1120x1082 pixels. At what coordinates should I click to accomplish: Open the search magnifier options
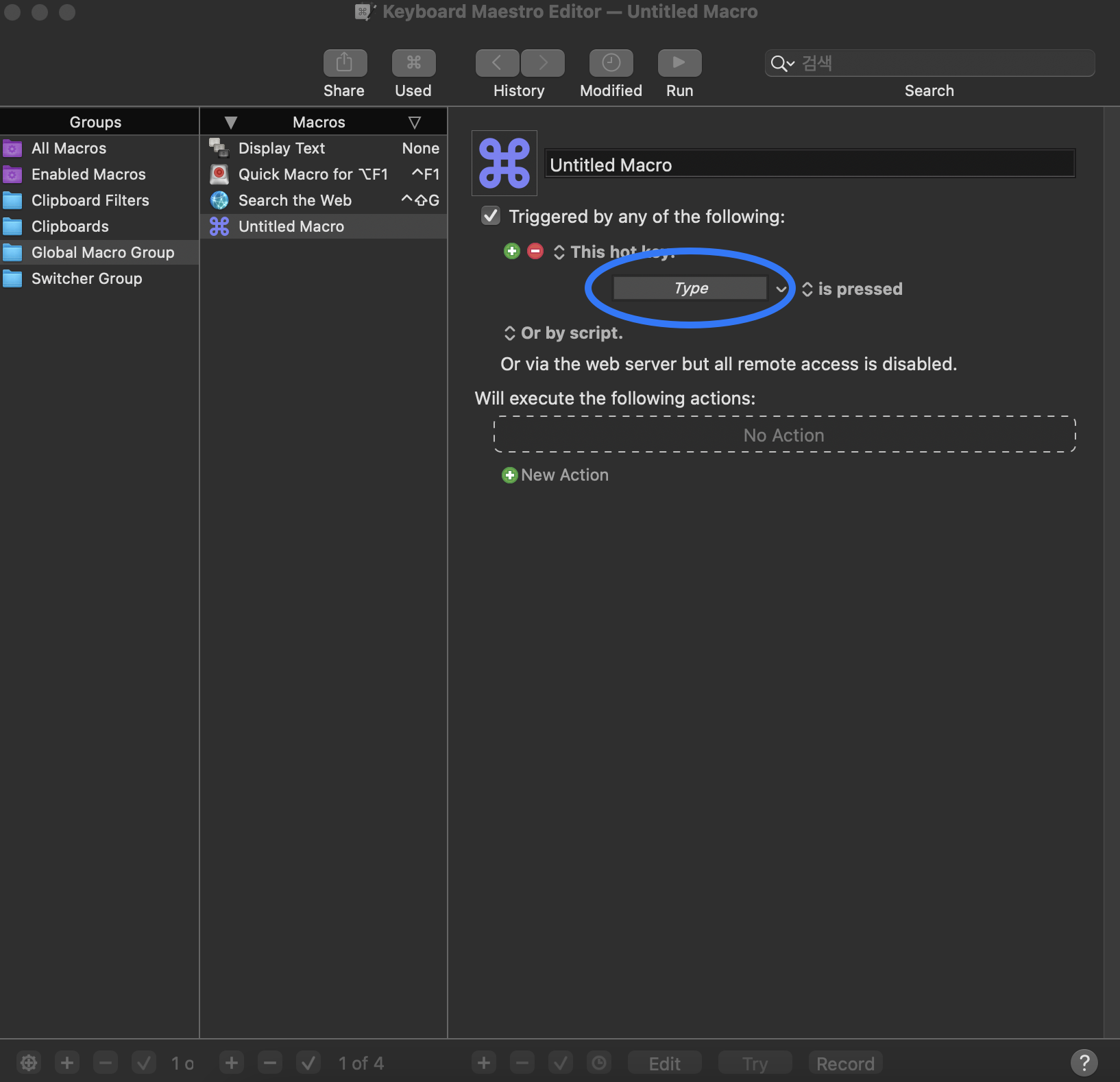(782, 64)
